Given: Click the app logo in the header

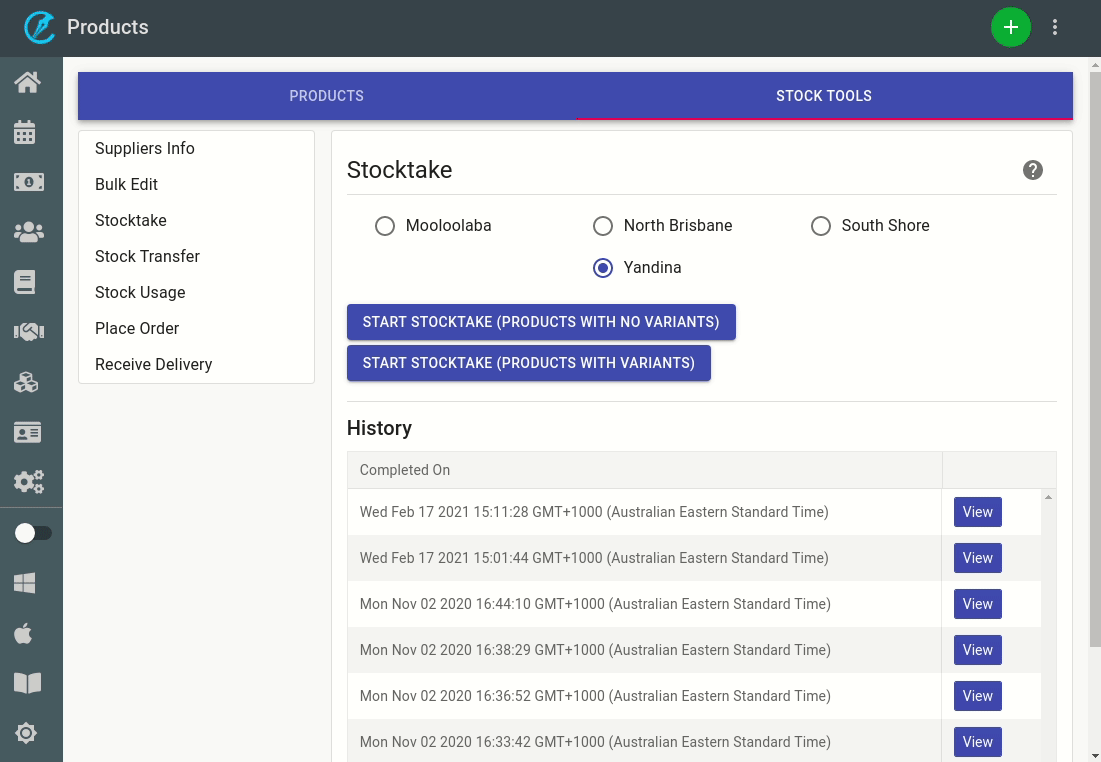Looking at the screenshot, I should point(39,27).
